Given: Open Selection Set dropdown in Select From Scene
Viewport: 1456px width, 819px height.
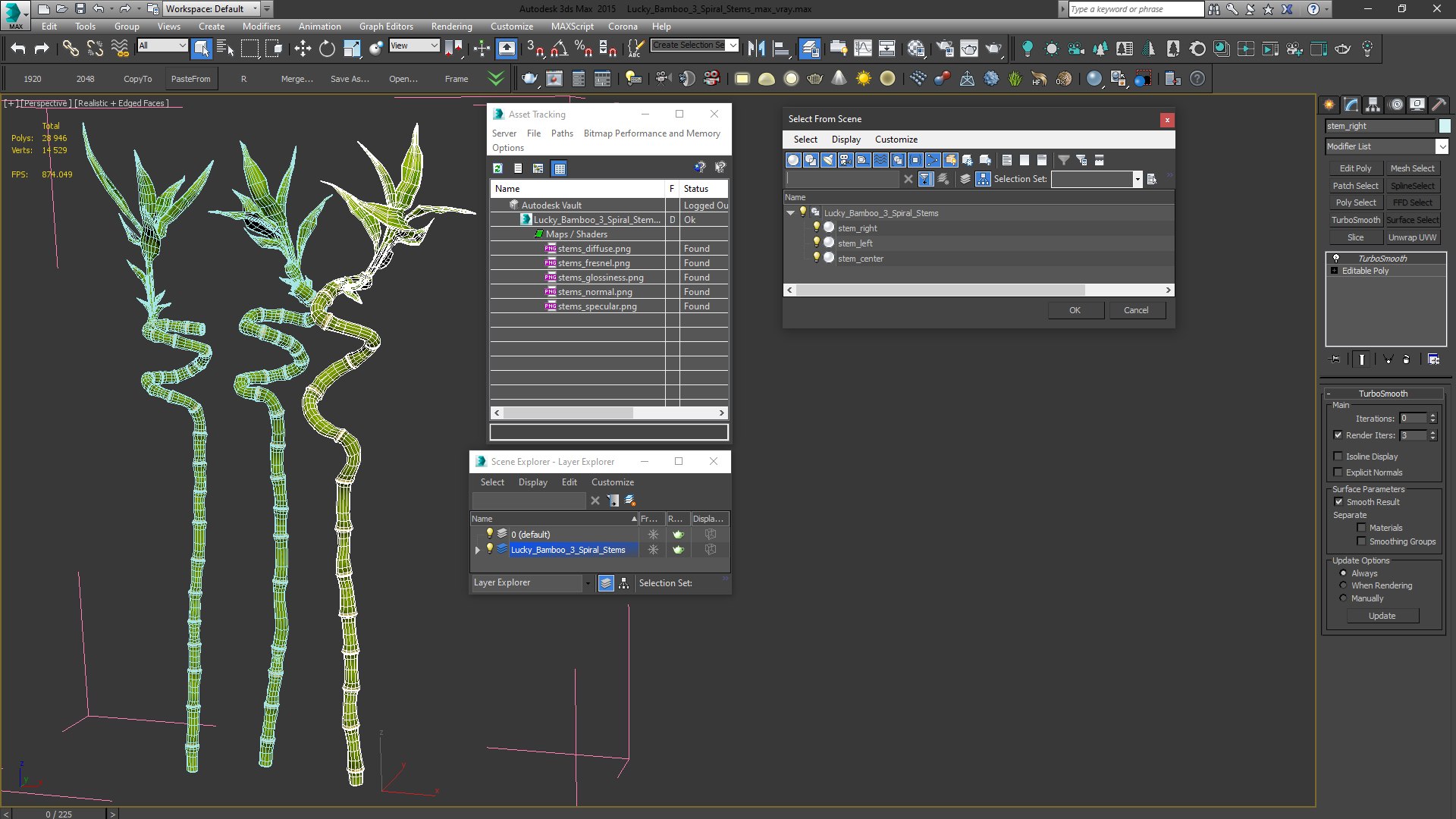Looking at the screenshot, I should click(x=1137, y=179).
